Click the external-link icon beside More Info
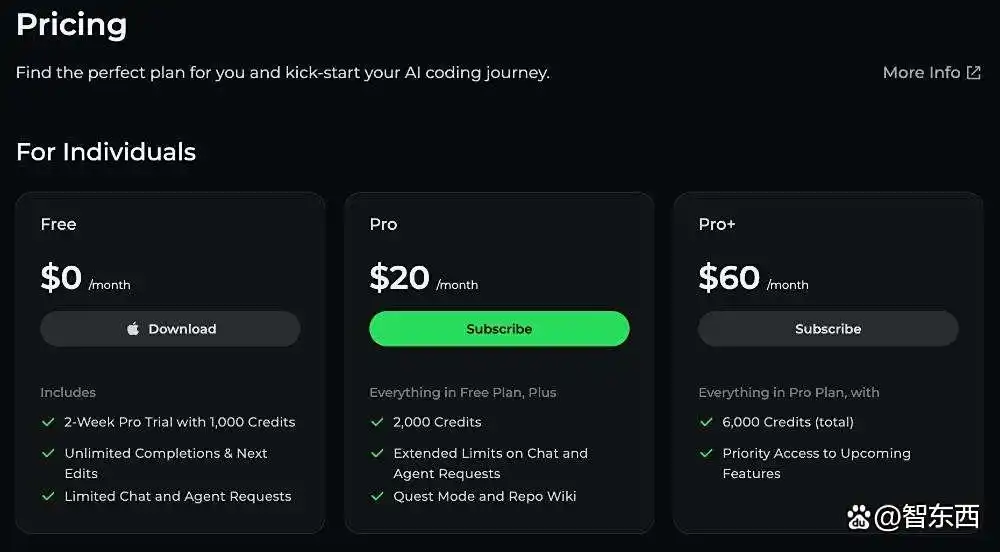This screenshot has height=552, width=1000. pos(973,73)
